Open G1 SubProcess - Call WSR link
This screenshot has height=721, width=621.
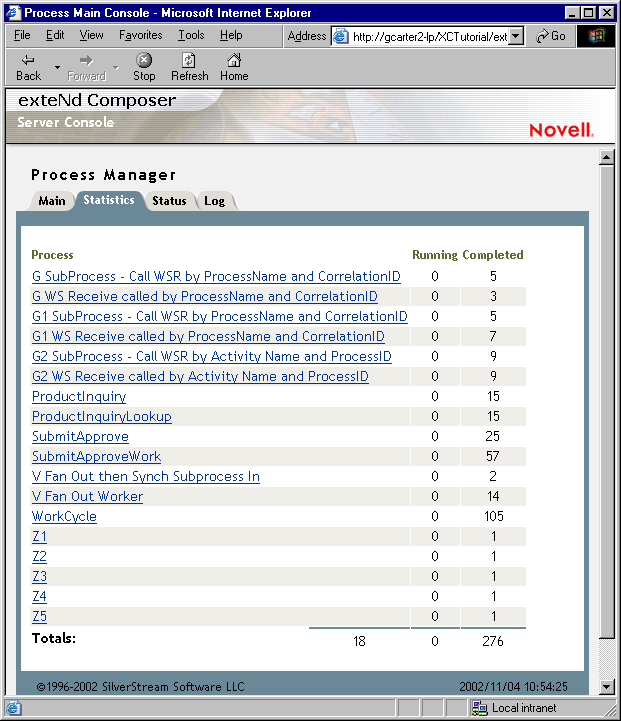[220, 316]
